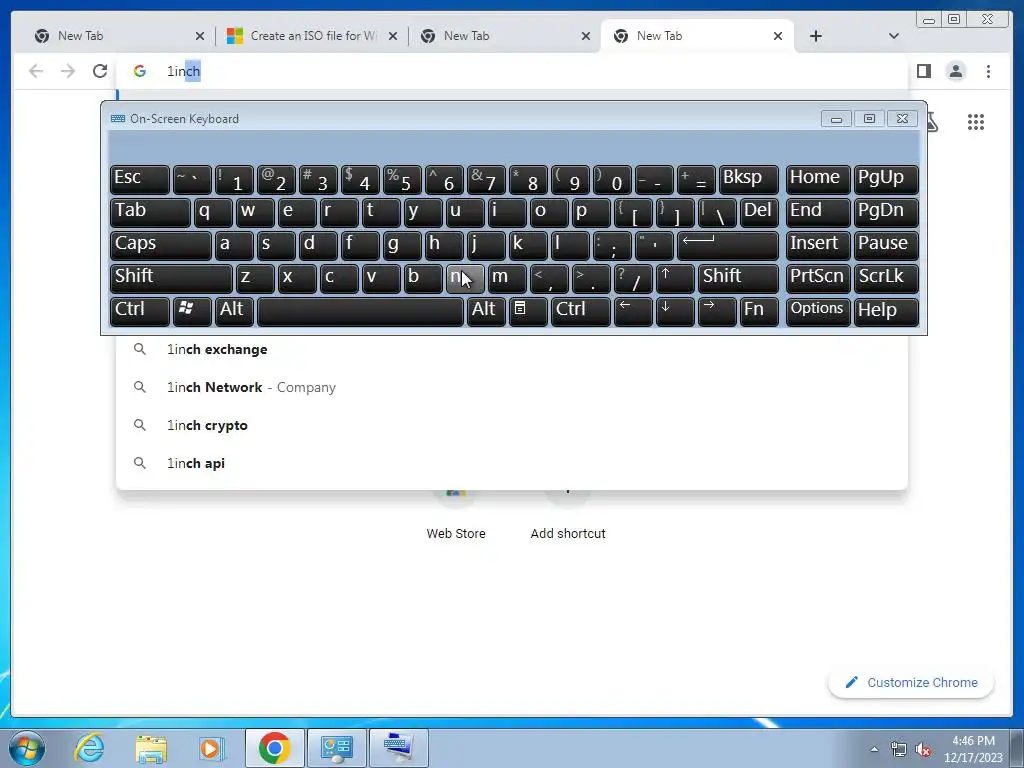The width and height of the screenshot is (1024, 768).
Task: Reload the page with the refresh icon
Action: click(100, 71)
